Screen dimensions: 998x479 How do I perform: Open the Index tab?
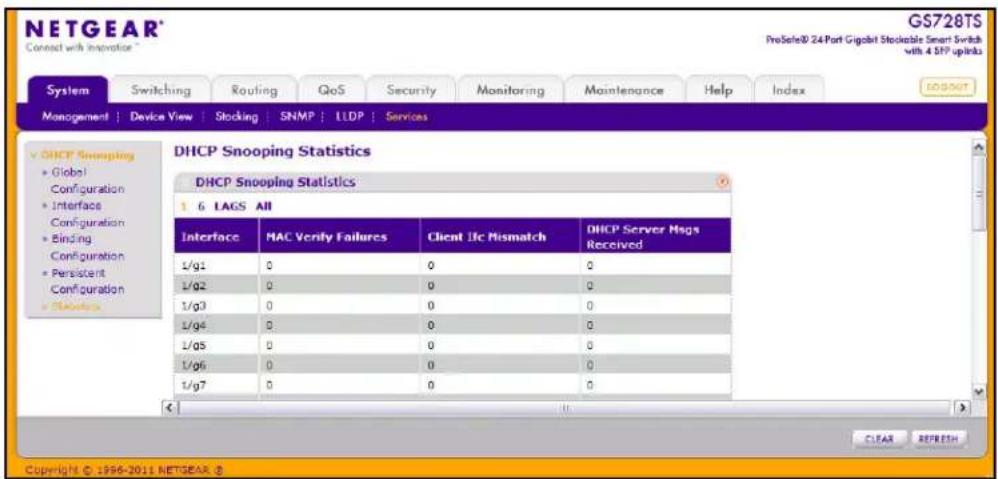tap(789, 90)
